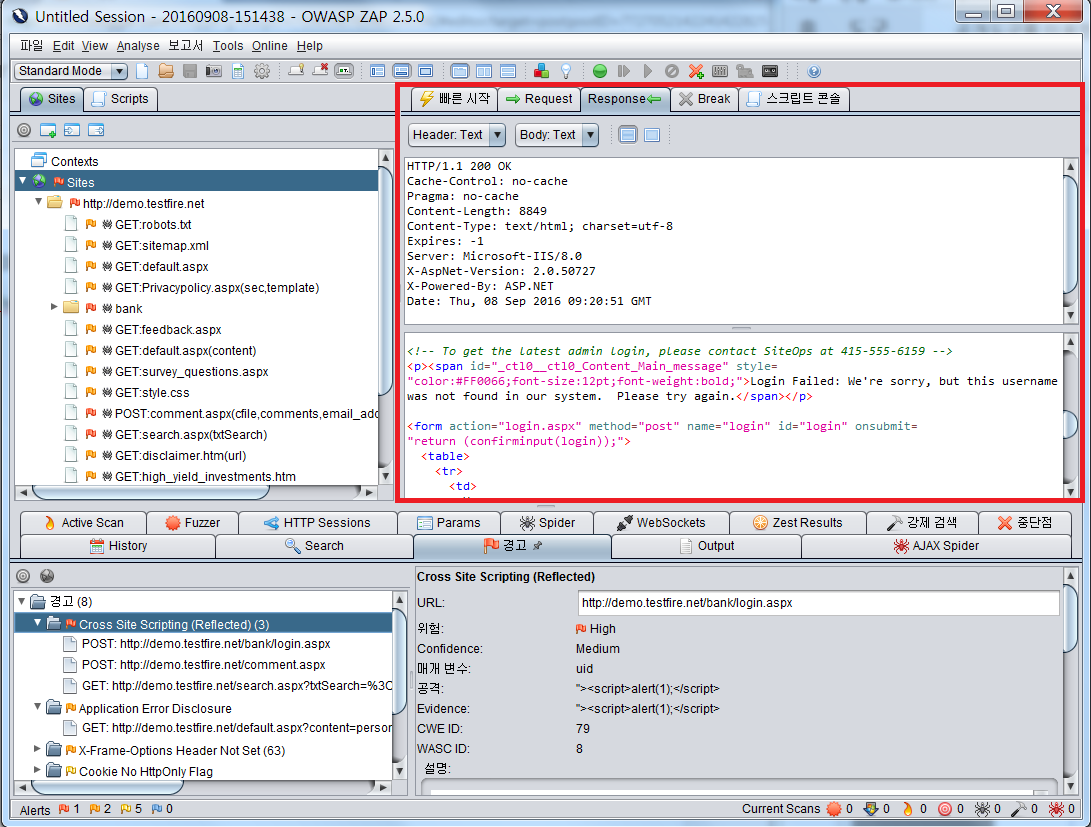Open the Header: Text dropdown
The image size is (1091, 827).
(456, 134)
